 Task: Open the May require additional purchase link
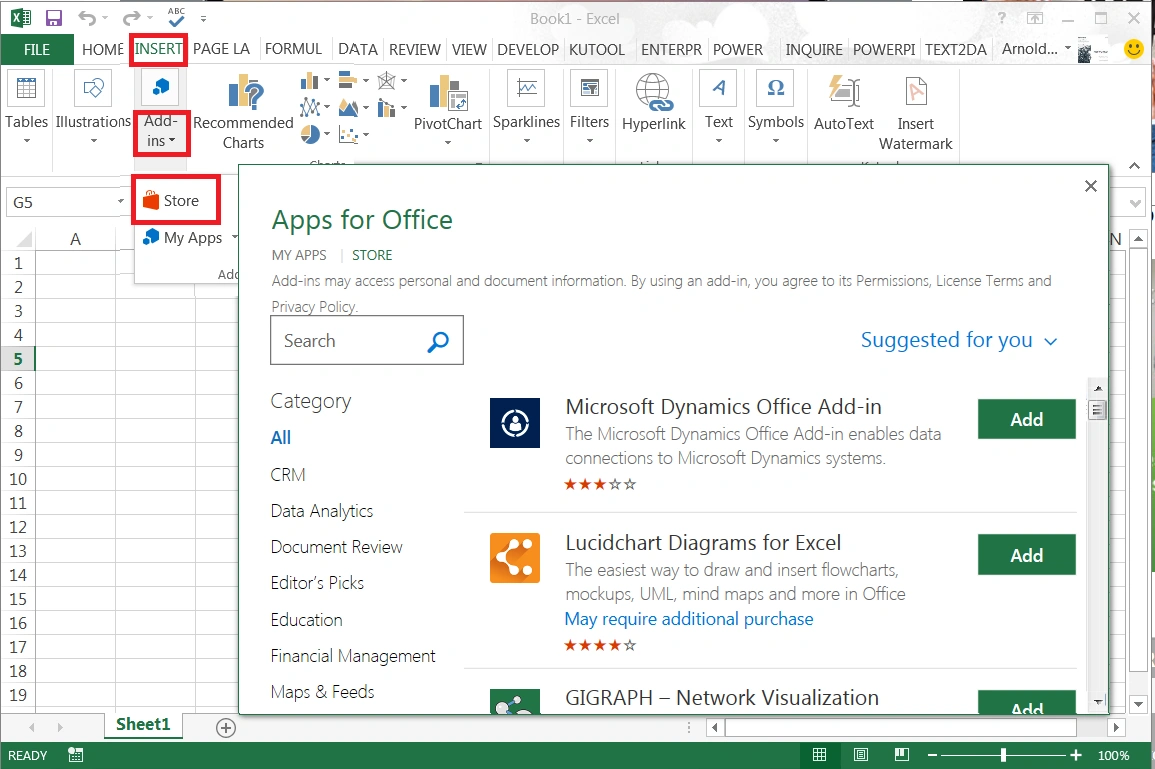coord(689,619)
